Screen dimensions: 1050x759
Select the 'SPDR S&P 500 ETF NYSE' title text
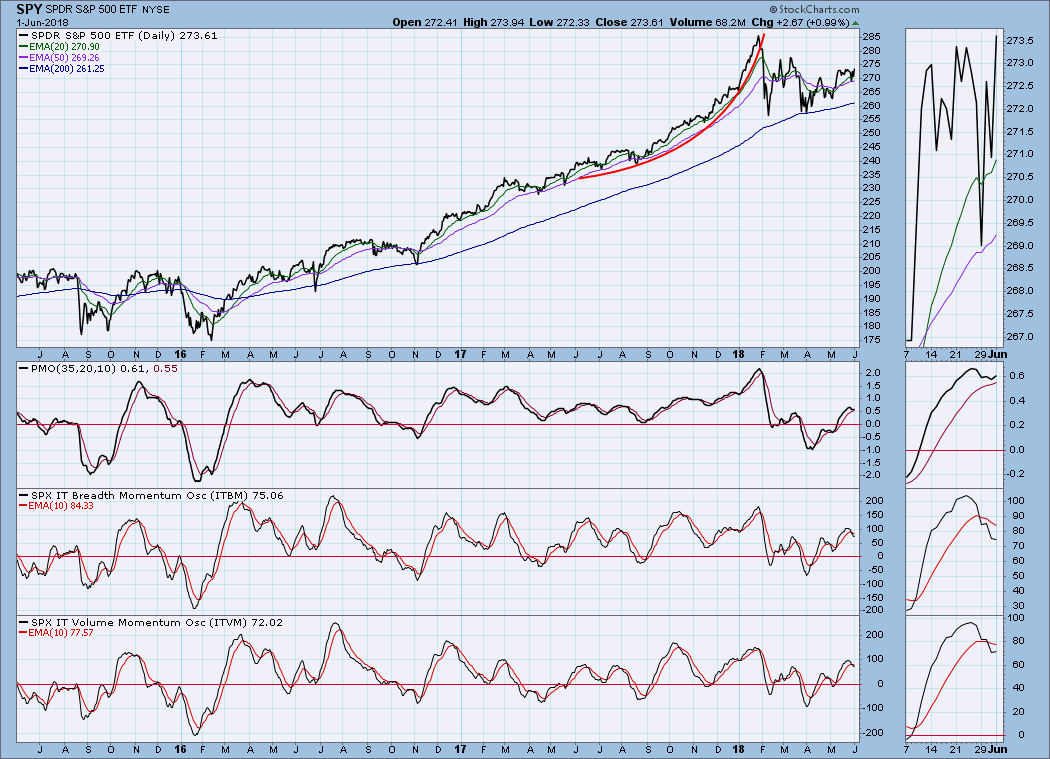pos(107,10)
